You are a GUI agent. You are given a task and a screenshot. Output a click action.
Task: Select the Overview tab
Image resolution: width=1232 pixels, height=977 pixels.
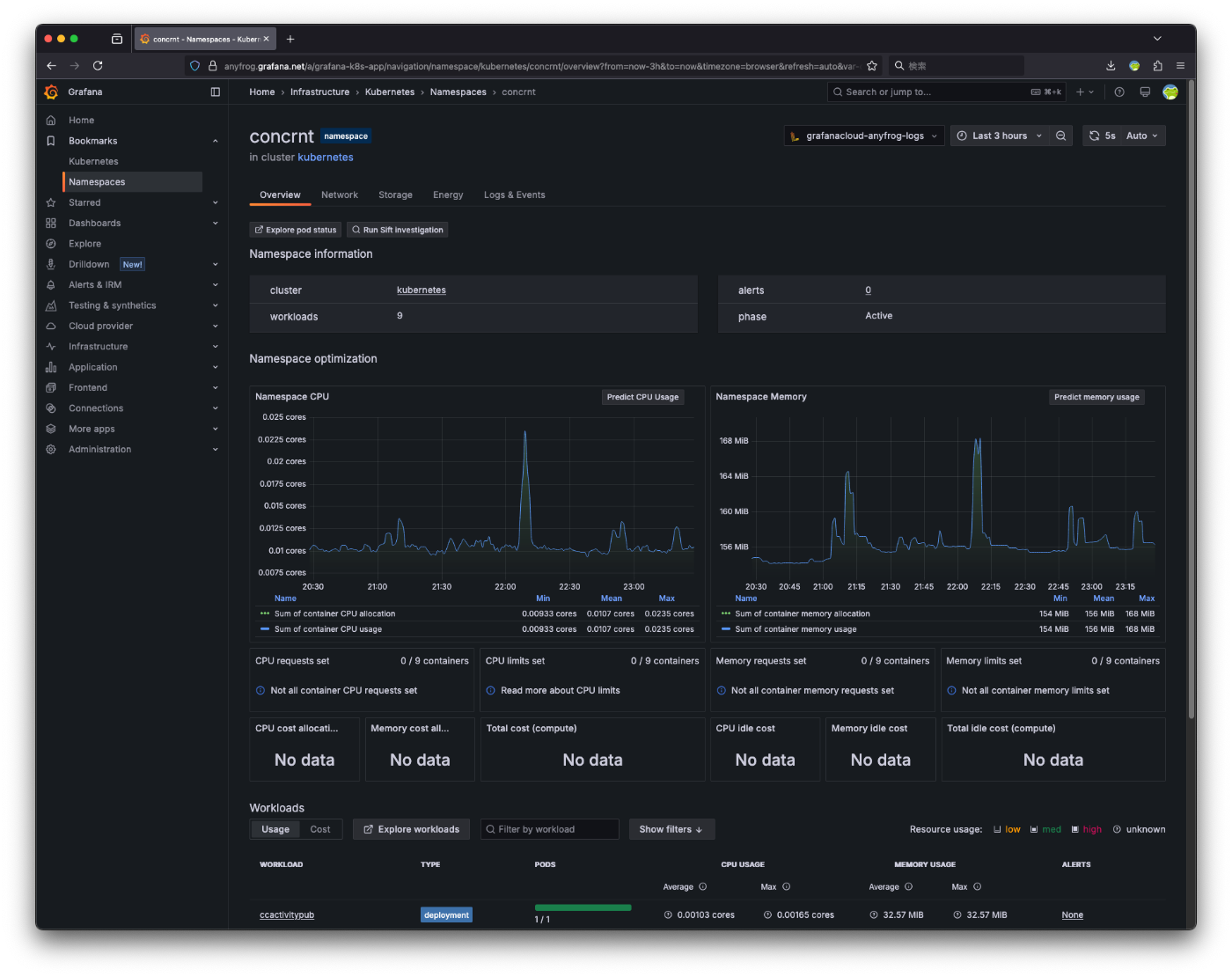[x=280, y=195]
